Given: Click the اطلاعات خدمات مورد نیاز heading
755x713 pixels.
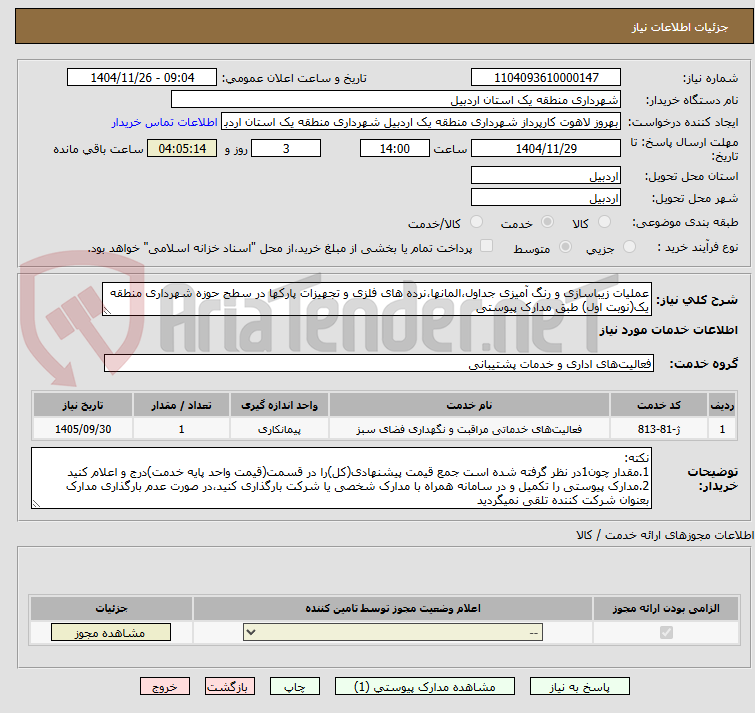Looking at the screenshot, I should click(668, 330).
